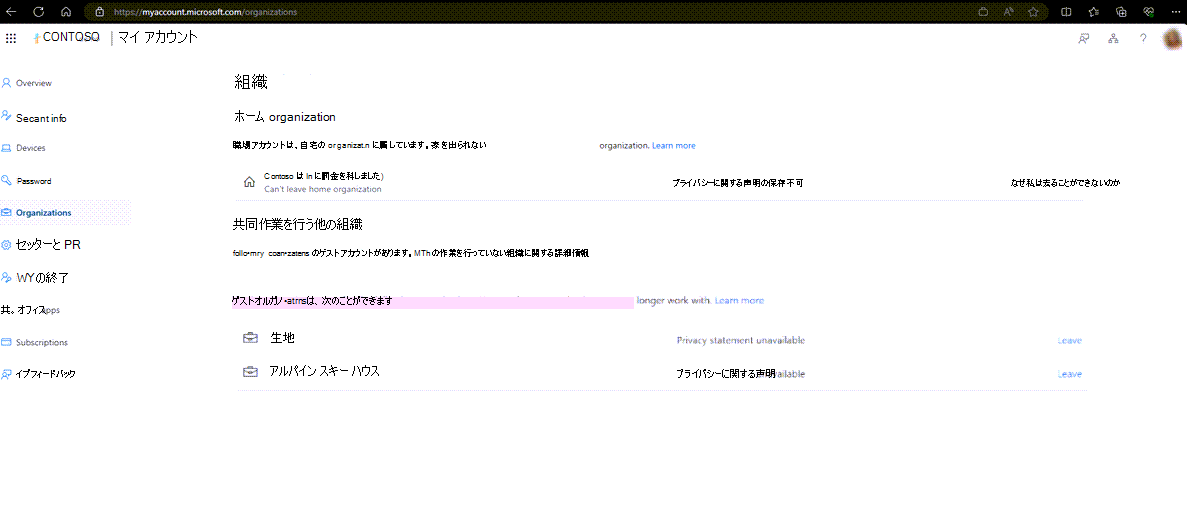This screenshot has height=528, width=1187.
Task: Click the アルパイン スキー ハウス organization name
Action: pyautogui.click(x=325, y=371)
